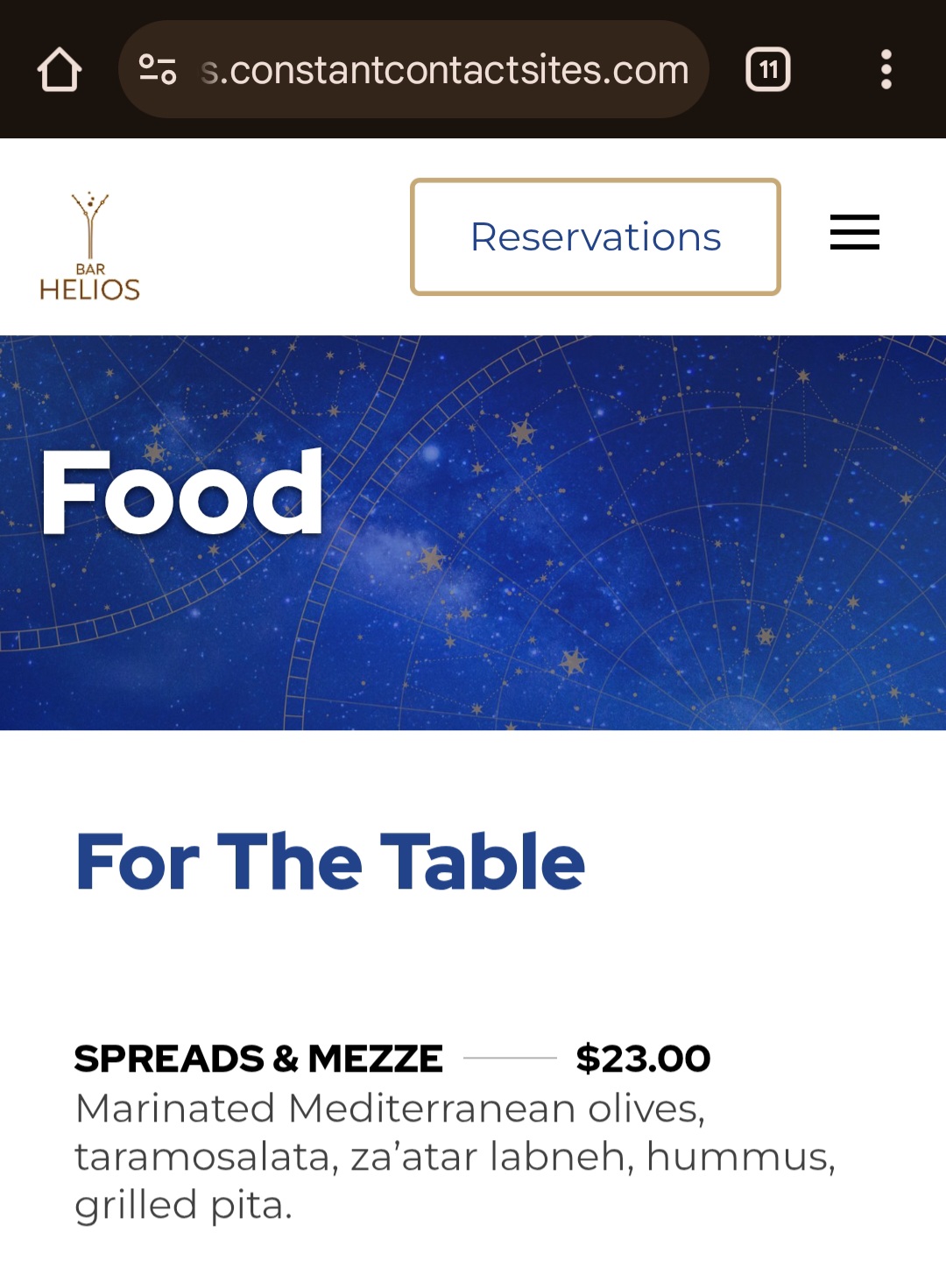Open the tab switcher showing 11

point(767,69)
